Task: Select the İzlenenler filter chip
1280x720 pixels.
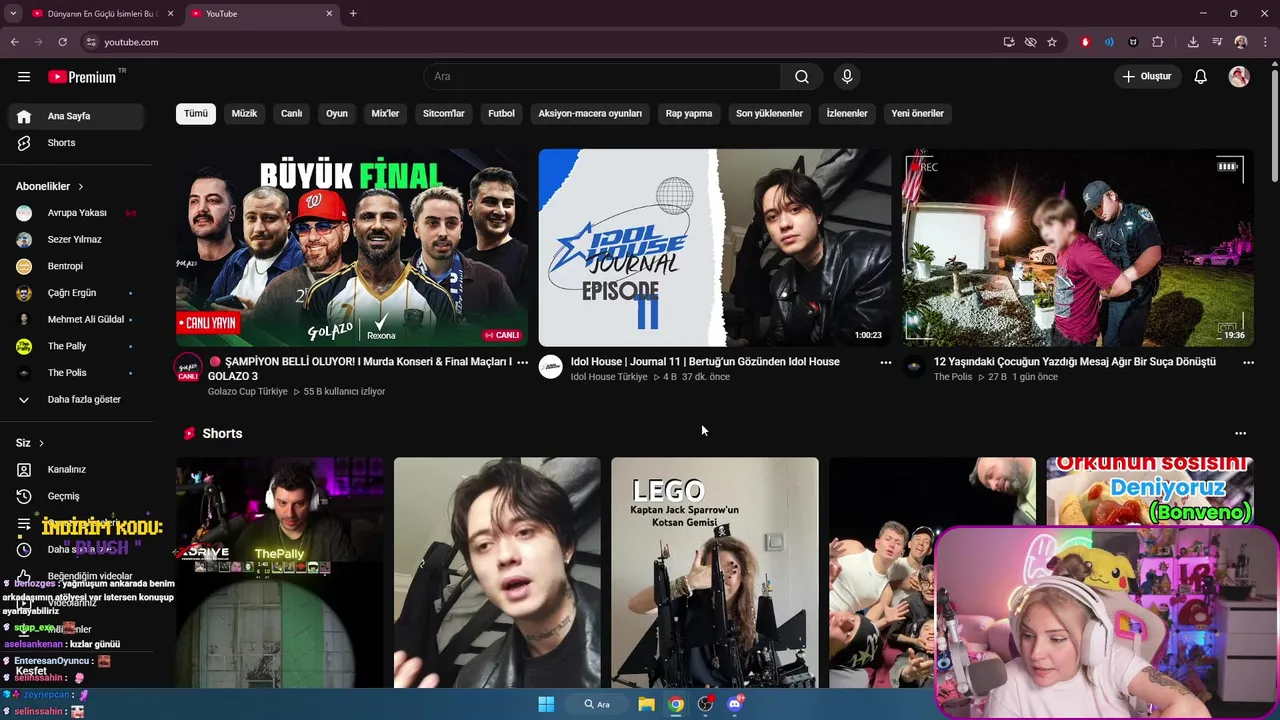Action: [847, 113]
